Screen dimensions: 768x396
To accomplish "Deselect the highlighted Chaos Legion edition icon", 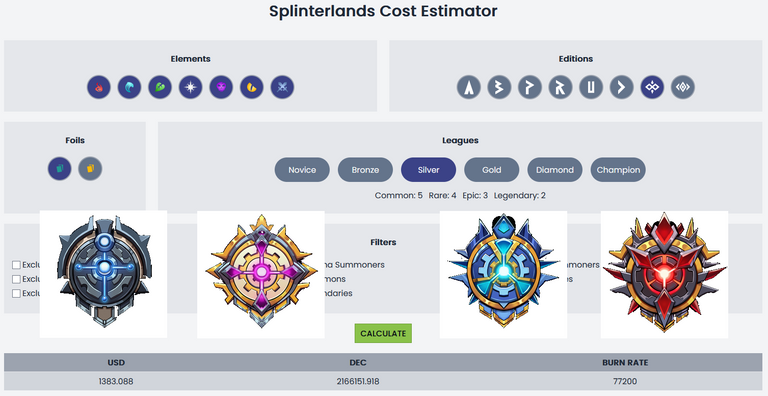I will click(x=652, y=87).
